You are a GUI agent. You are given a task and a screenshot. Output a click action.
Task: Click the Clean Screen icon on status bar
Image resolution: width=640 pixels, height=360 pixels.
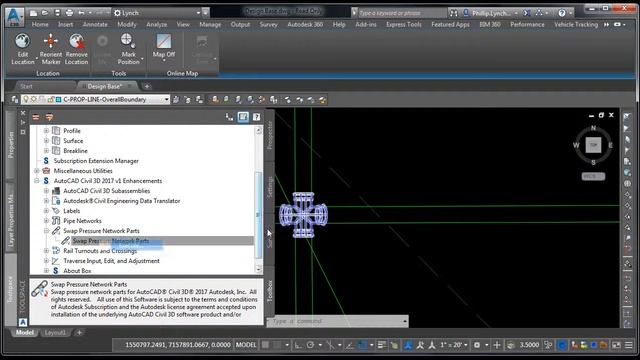616,345
